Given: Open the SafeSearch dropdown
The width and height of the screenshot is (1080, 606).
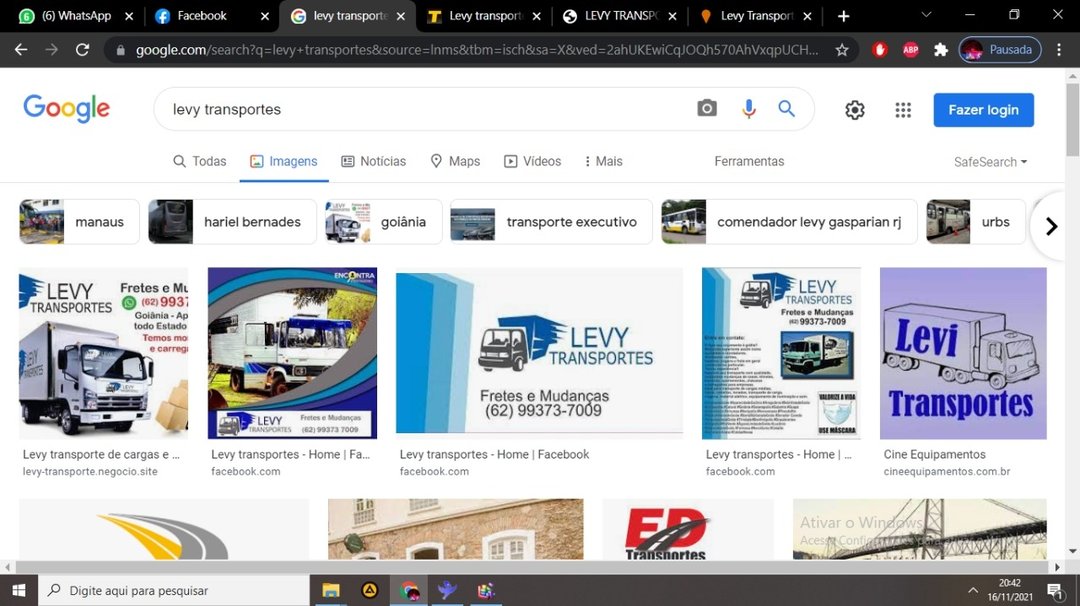Looking at the screenshot, I should click(x=990, y=162).
